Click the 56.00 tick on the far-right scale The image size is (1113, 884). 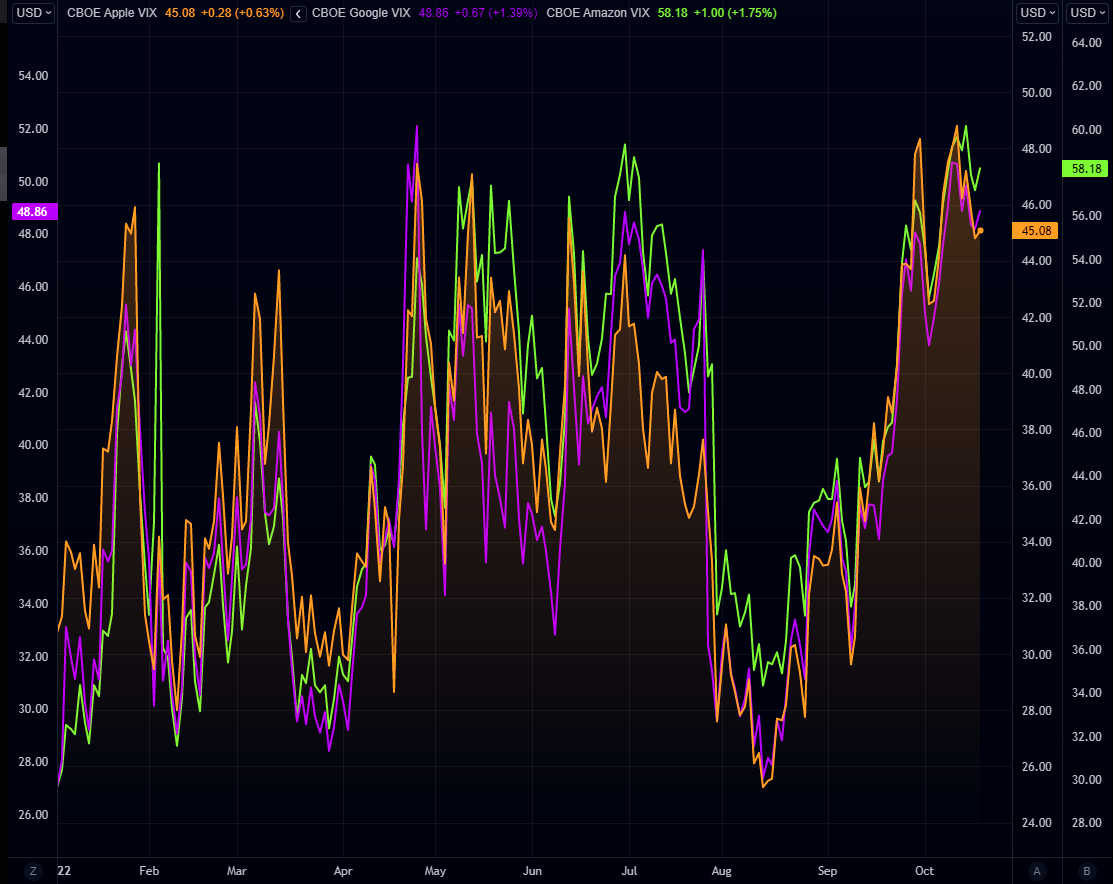[1086, 216]
